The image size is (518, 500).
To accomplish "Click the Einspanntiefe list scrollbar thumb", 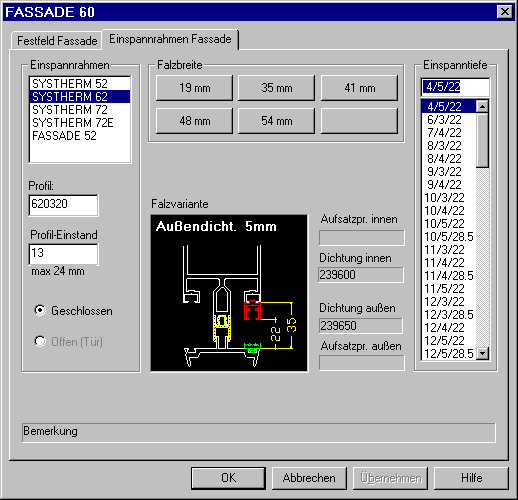I will pyautogui.click(x=482, y=140).
